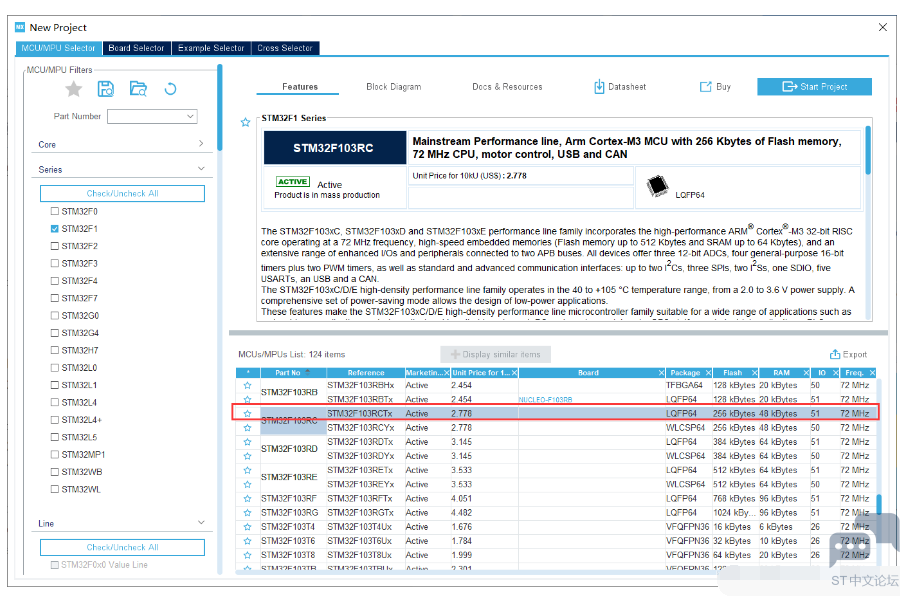Image resolution: width=908 pixels, height=596 pixels.
Task: Close the Board column with its X
Action: click(x=661, y=372)
